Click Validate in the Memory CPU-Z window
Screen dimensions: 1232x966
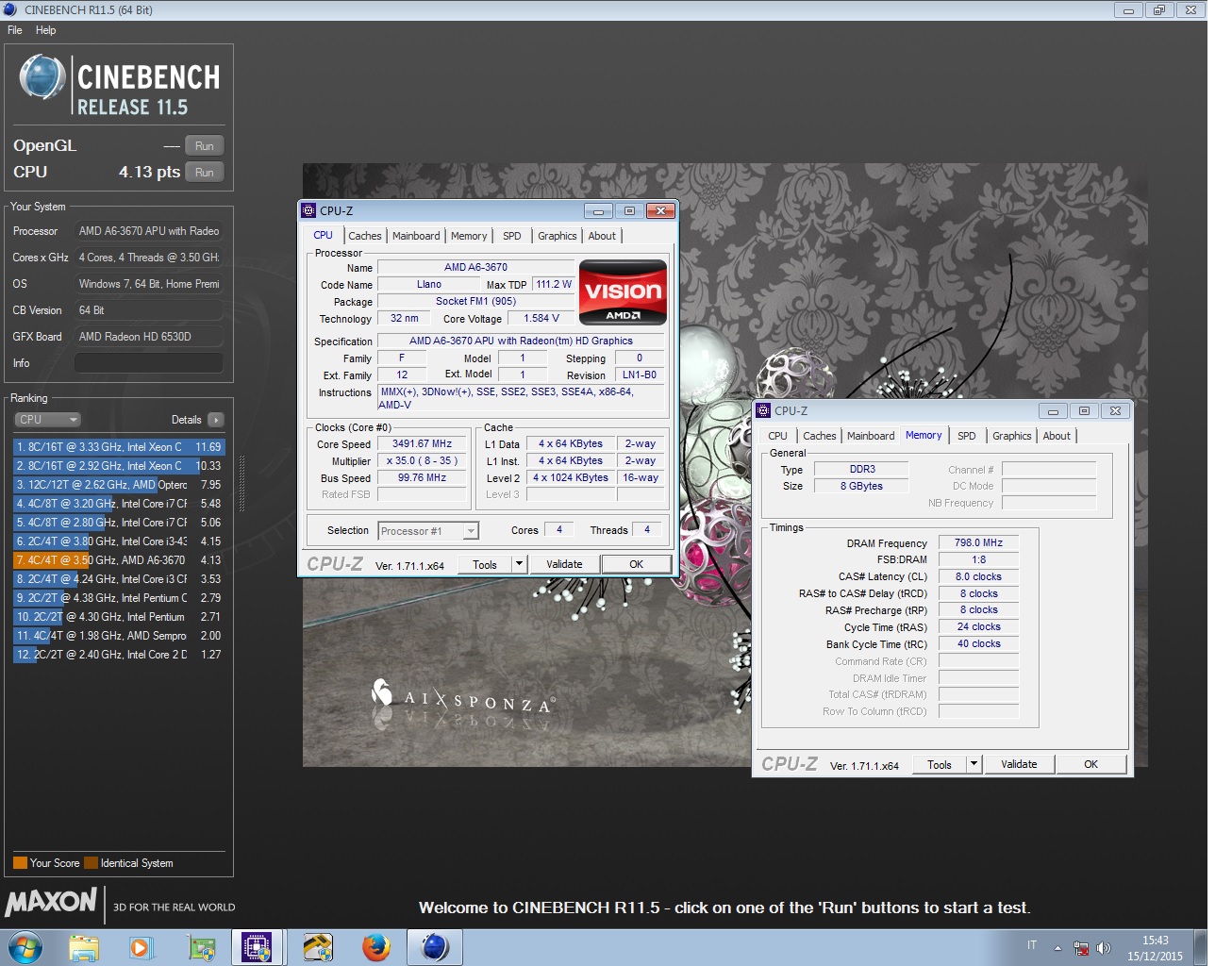coord(1019,764)
